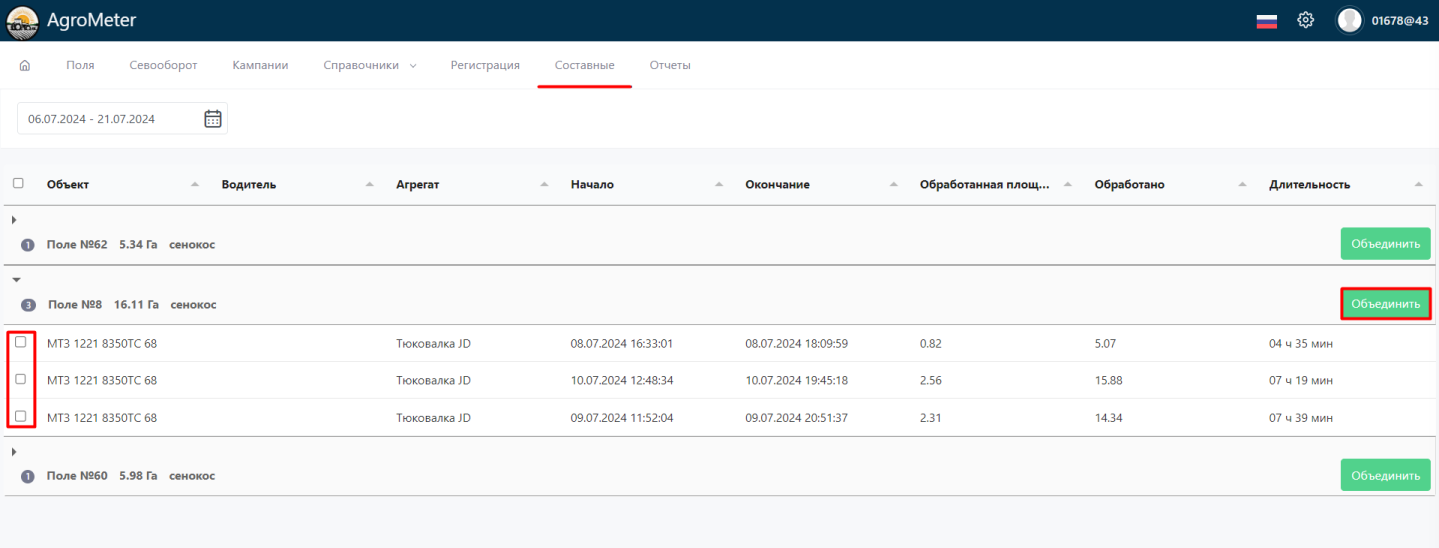Image resolution: width=1439 pixels, height=548 pixels.
Task: Expand the Поле №62 group
Action: pyautogui.click(x=14, y=220)
